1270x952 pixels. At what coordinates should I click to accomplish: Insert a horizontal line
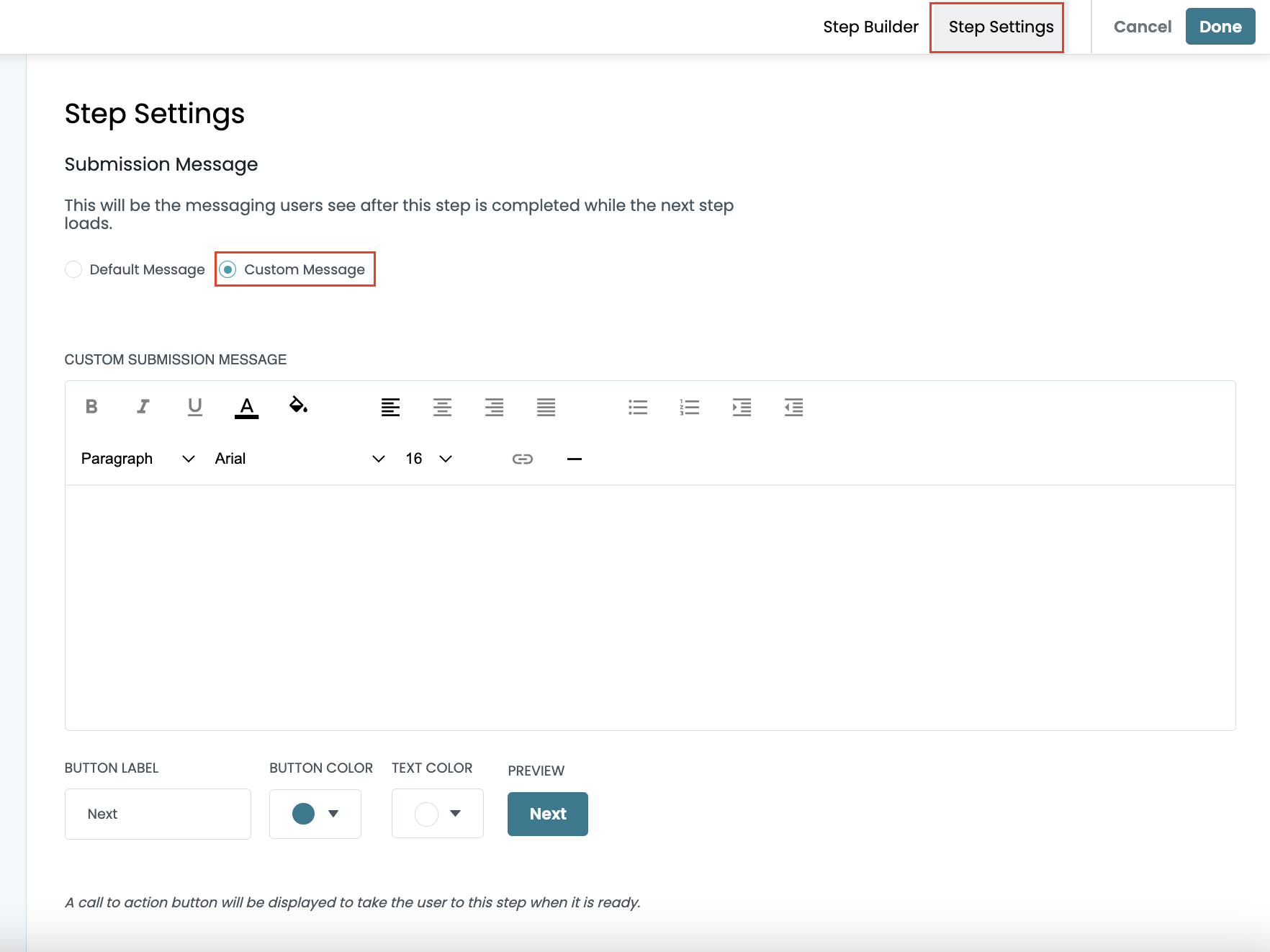click(x=575, y=458)
